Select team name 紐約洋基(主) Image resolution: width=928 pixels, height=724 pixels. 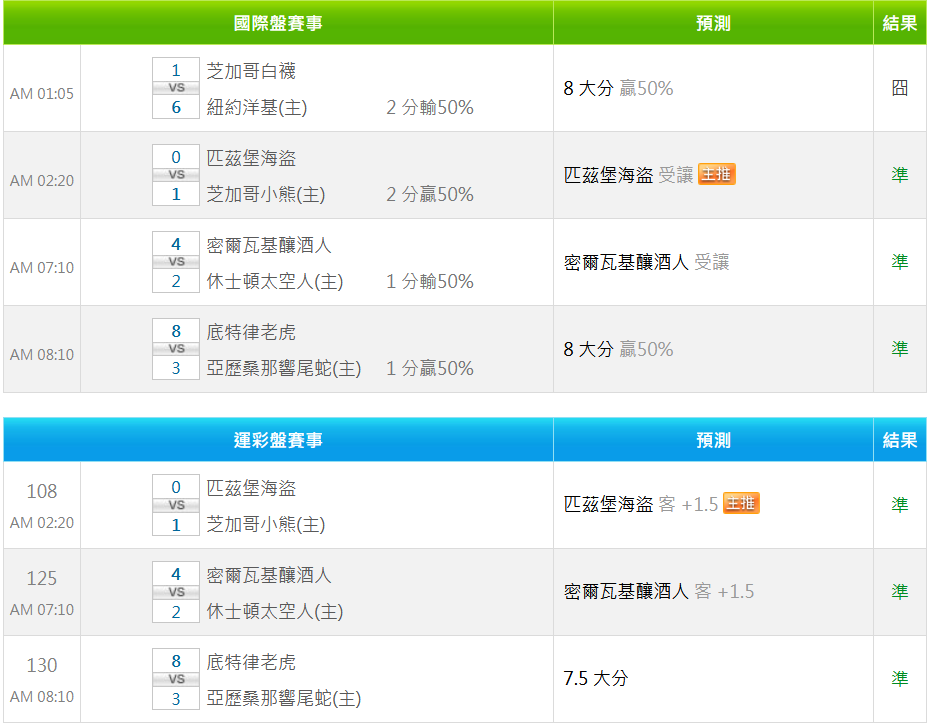(x=257, y=108)
